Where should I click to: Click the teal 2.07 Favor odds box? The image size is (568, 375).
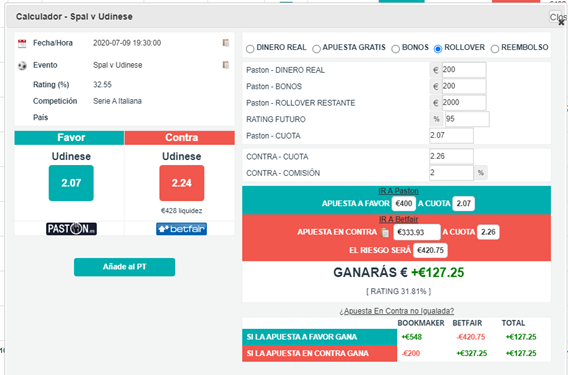(71, 183)
